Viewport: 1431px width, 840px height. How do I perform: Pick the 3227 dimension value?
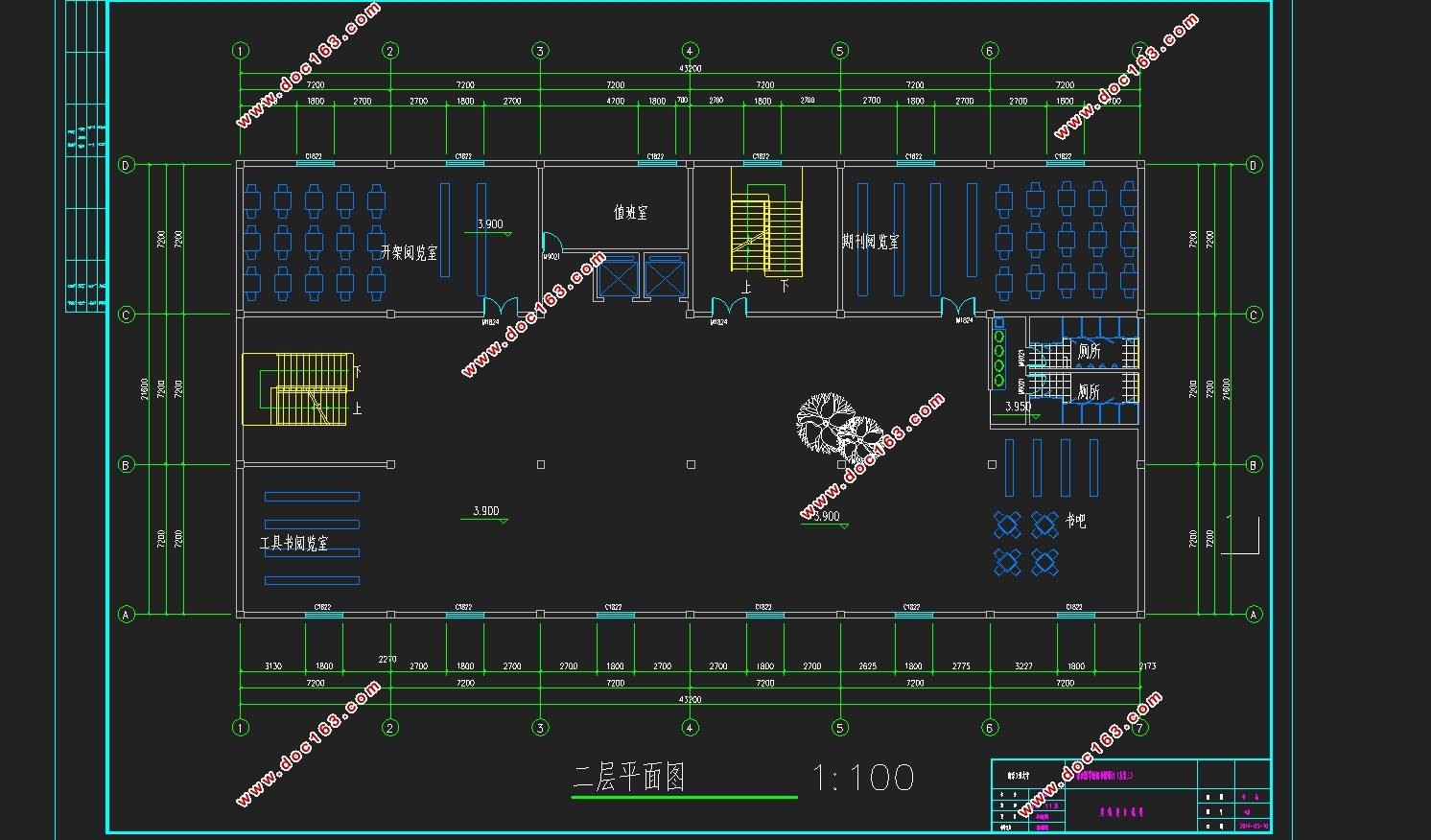click(1023, 665)
